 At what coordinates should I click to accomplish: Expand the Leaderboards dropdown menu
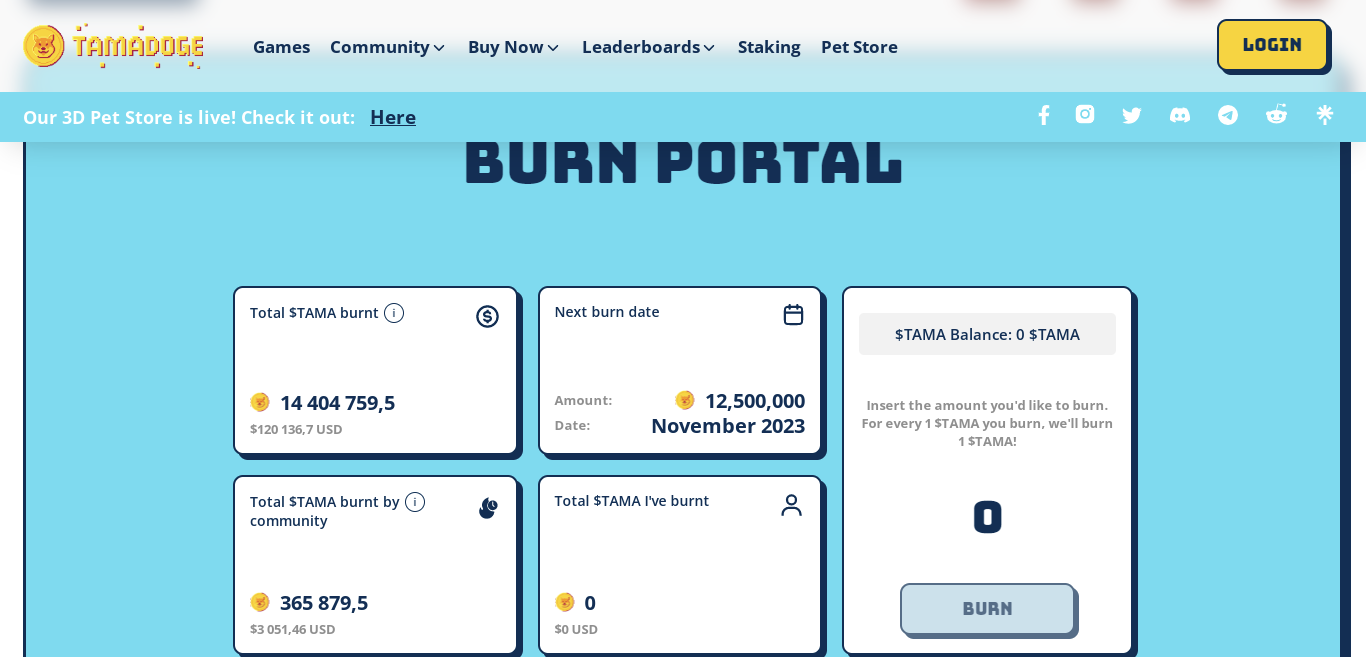click(x=649, y=47)
